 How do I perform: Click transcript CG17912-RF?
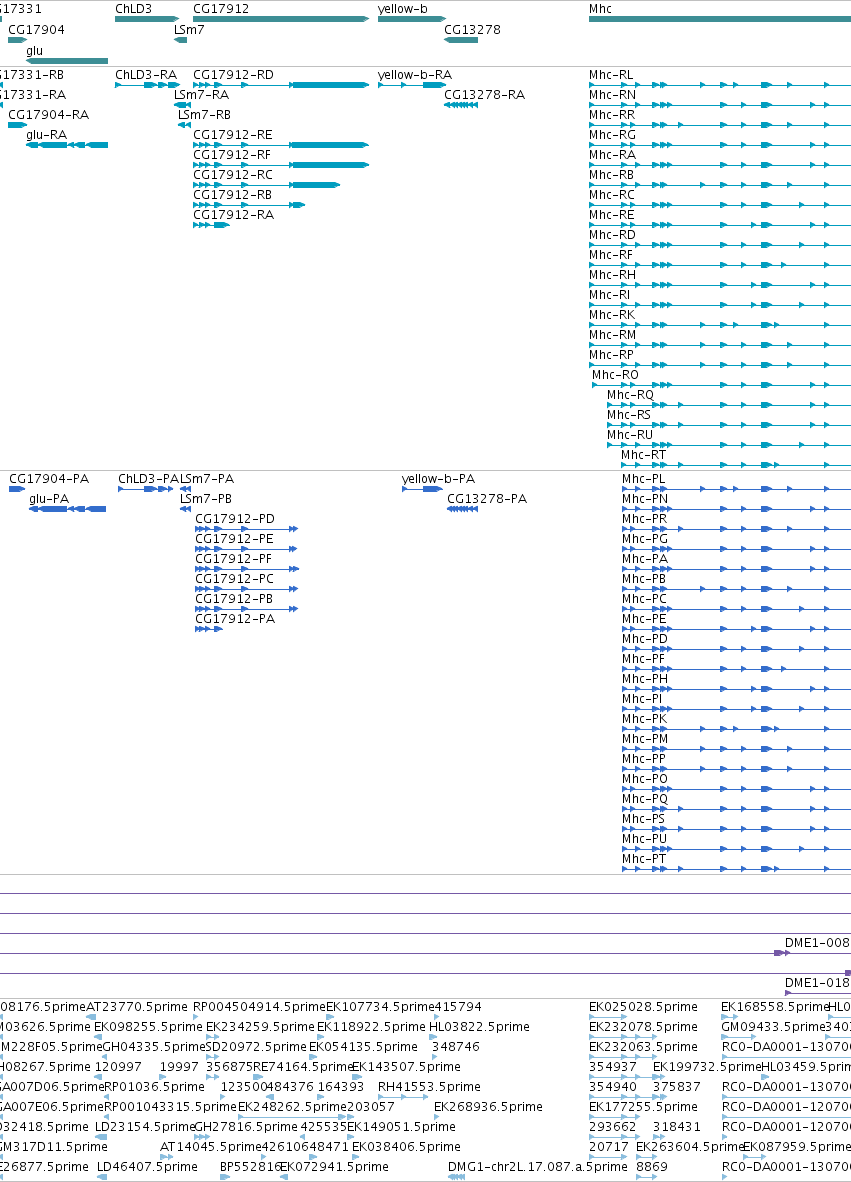232,155
